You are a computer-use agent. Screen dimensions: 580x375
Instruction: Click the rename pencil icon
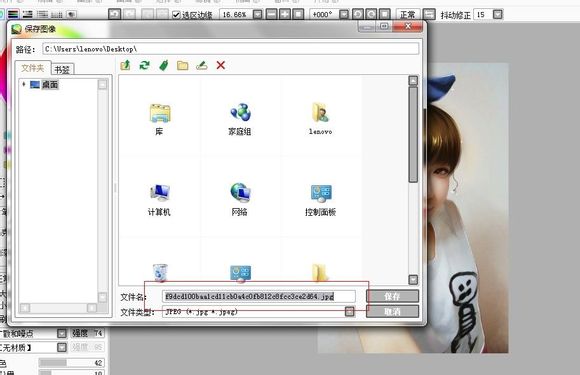pyautogui.click(x=202, y=65)
